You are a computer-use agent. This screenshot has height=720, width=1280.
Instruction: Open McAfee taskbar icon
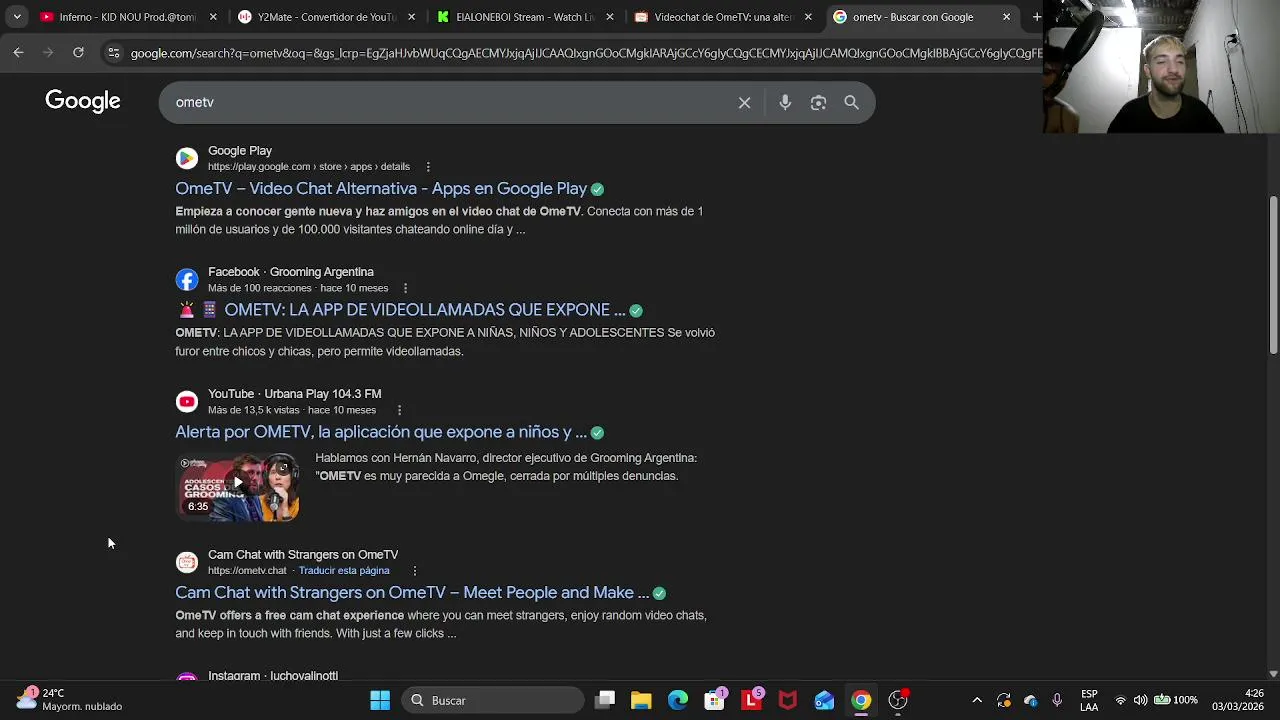788,700
